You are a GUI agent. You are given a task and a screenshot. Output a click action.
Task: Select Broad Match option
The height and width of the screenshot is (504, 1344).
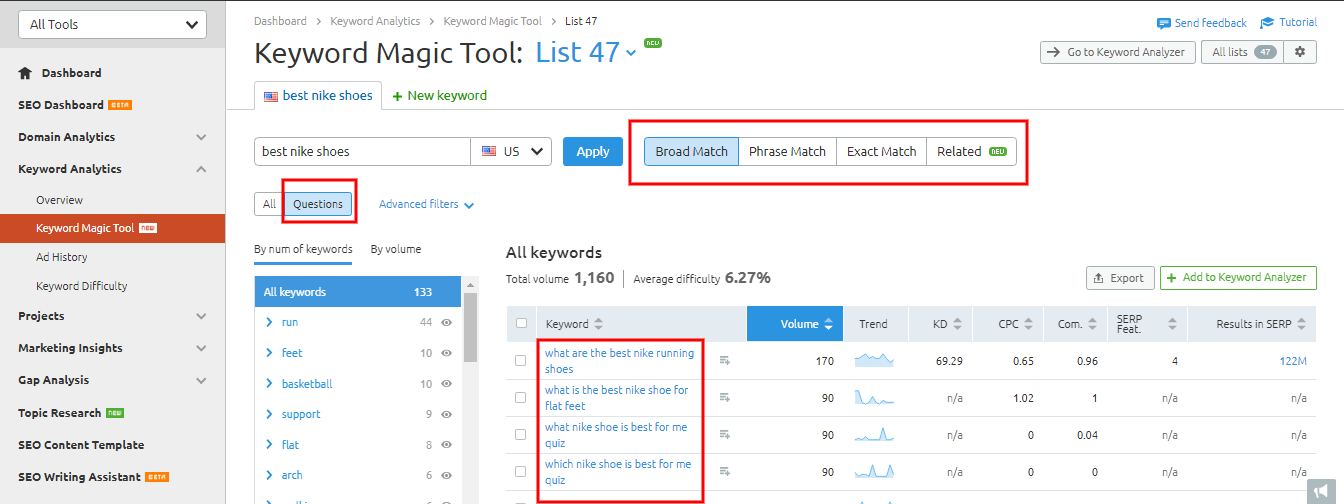[x=691, y=152]
